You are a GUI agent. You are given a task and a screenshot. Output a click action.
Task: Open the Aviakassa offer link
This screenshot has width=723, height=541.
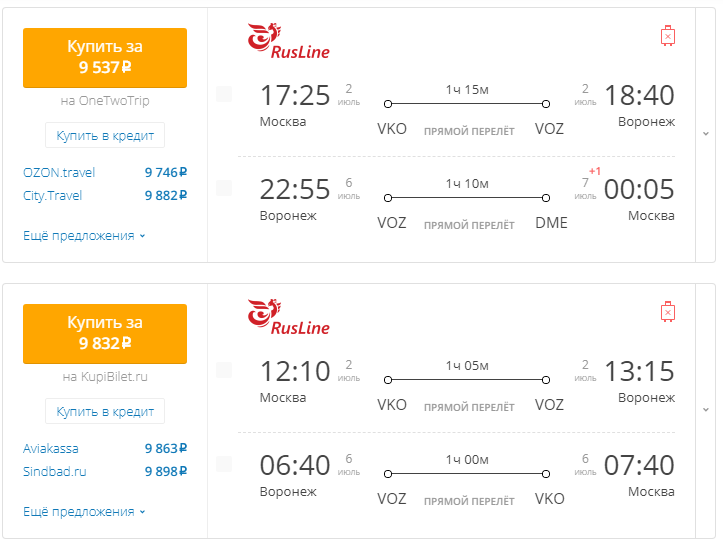click(51, 448)
